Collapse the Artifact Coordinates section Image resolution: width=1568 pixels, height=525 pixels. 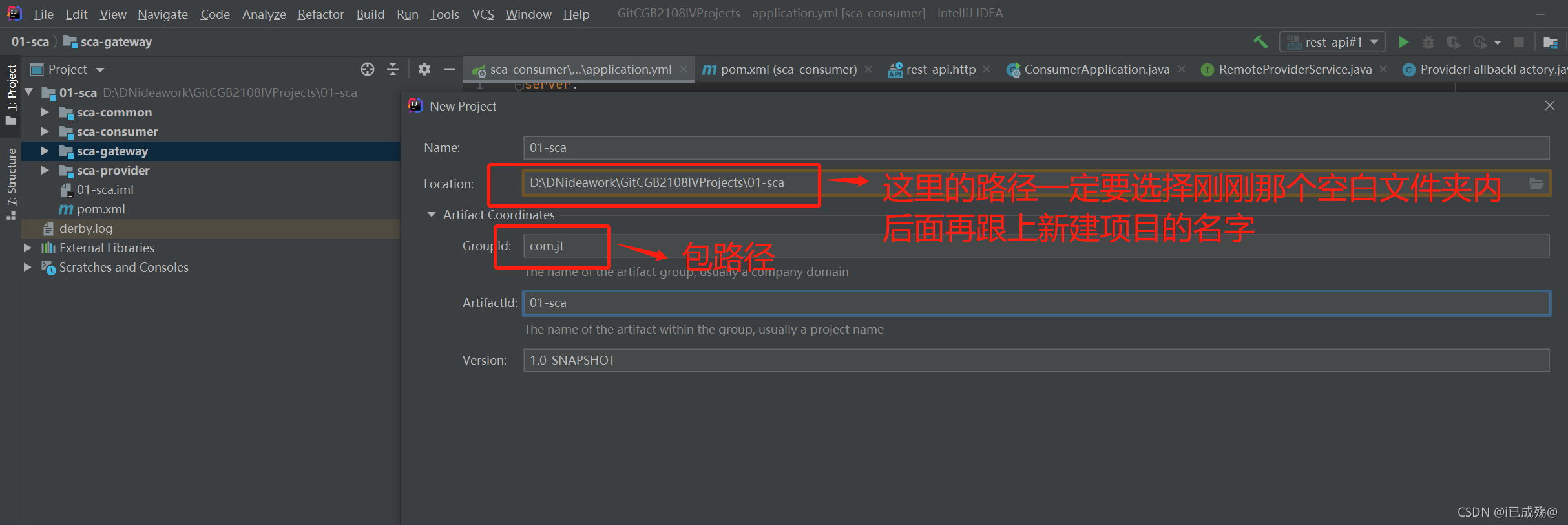[432, 215]
